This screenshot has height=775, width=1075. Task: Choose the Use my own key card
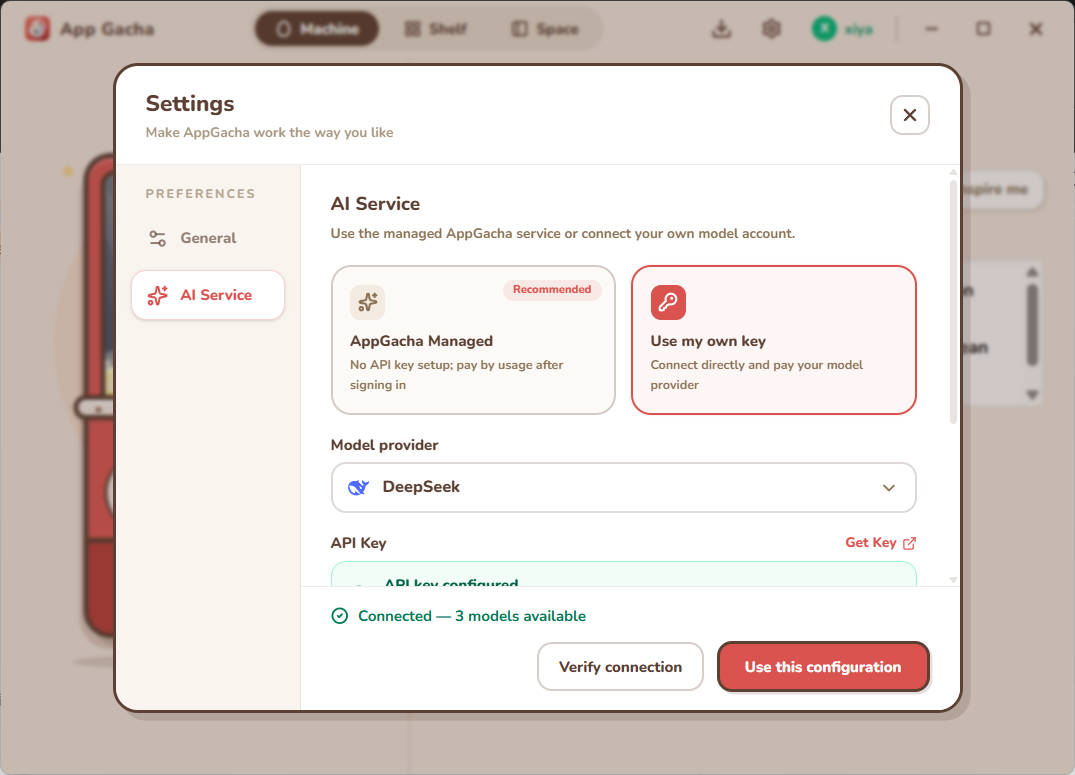pyautogui.click(x=773, y=340)
